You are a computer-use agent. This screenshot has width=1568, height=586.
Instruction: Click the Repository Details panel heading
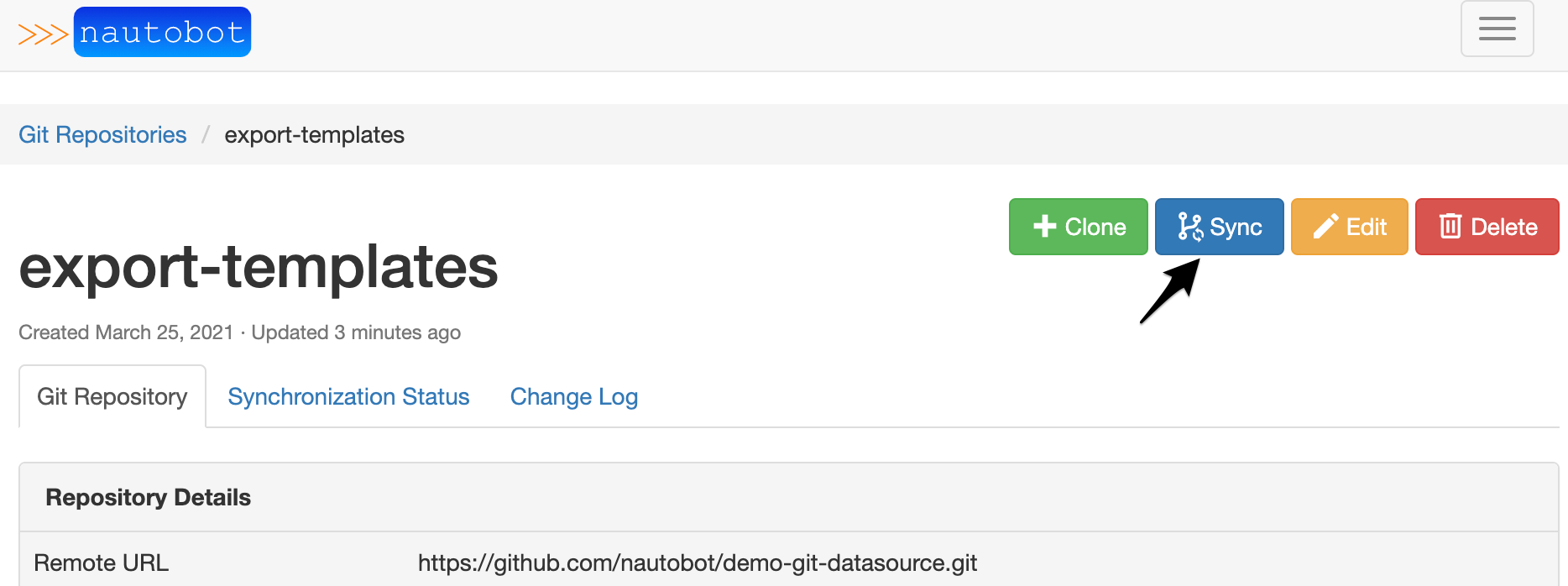(x=149, y=498)
